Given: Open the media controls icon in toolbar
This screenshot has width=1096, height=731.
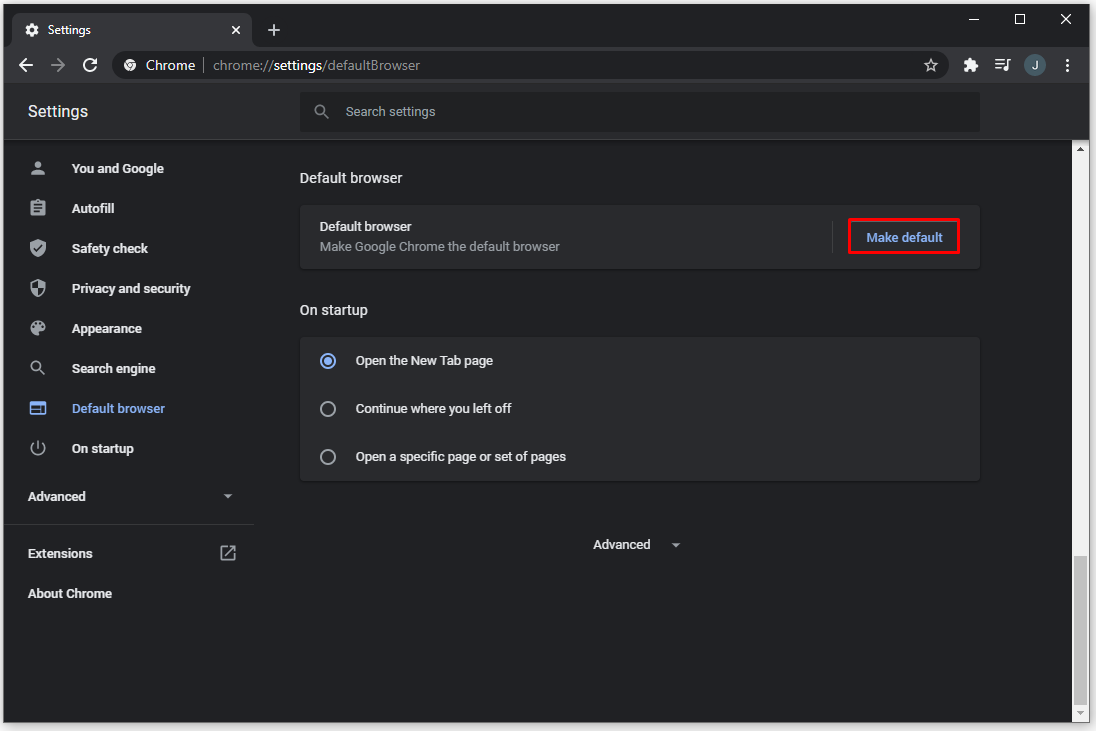Looking at the screenshot, I should [x=1002, y=65].
